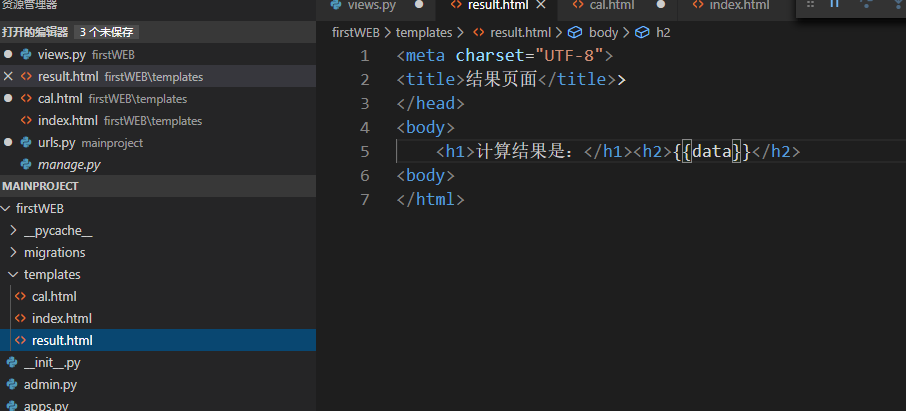Click Python icon of manage.py in open editors
This screenshot has width=906, height=411.
click(26, 164)
